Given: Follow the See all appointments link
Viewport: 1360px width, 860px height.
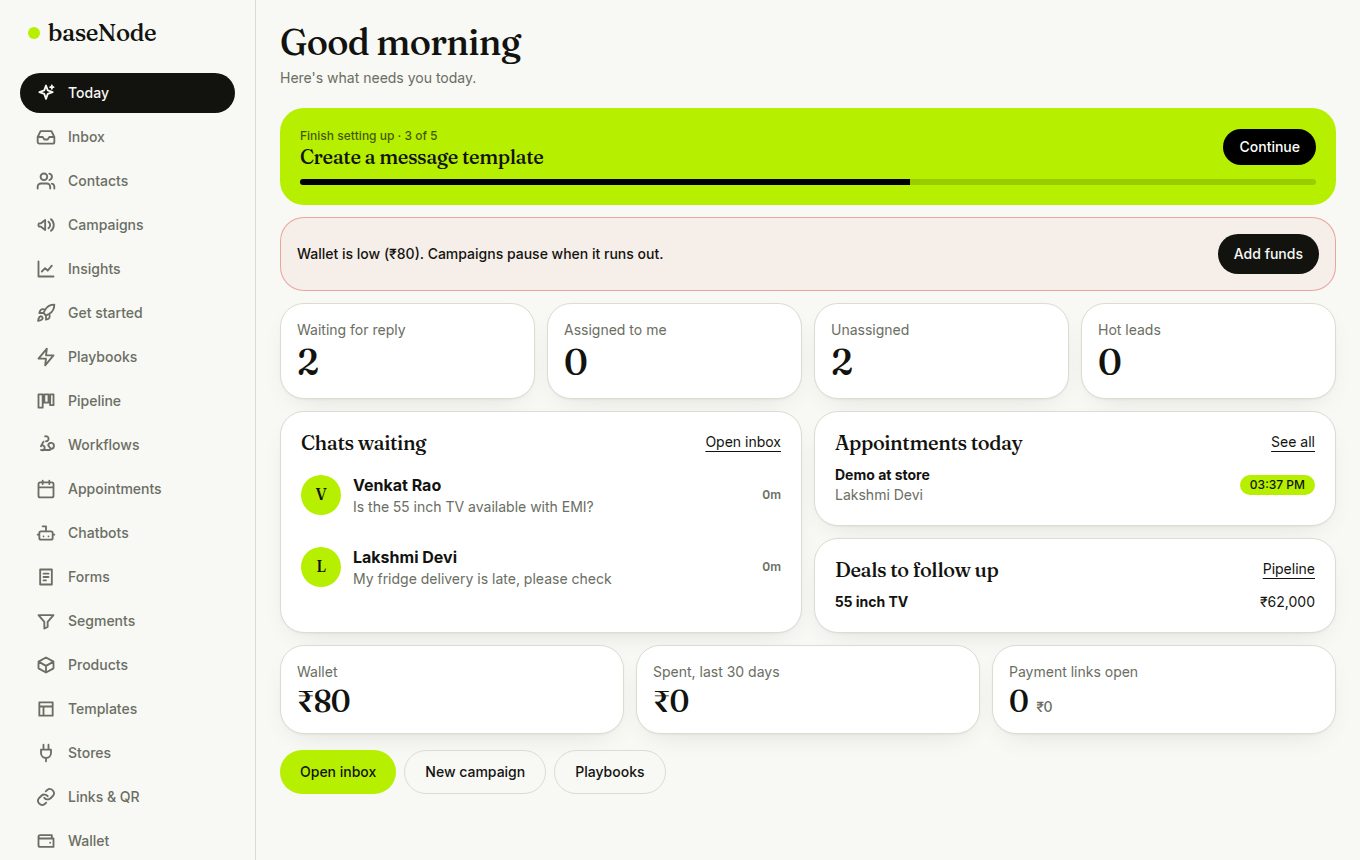Looking at the screenshot, I should tap(1293, 442).
